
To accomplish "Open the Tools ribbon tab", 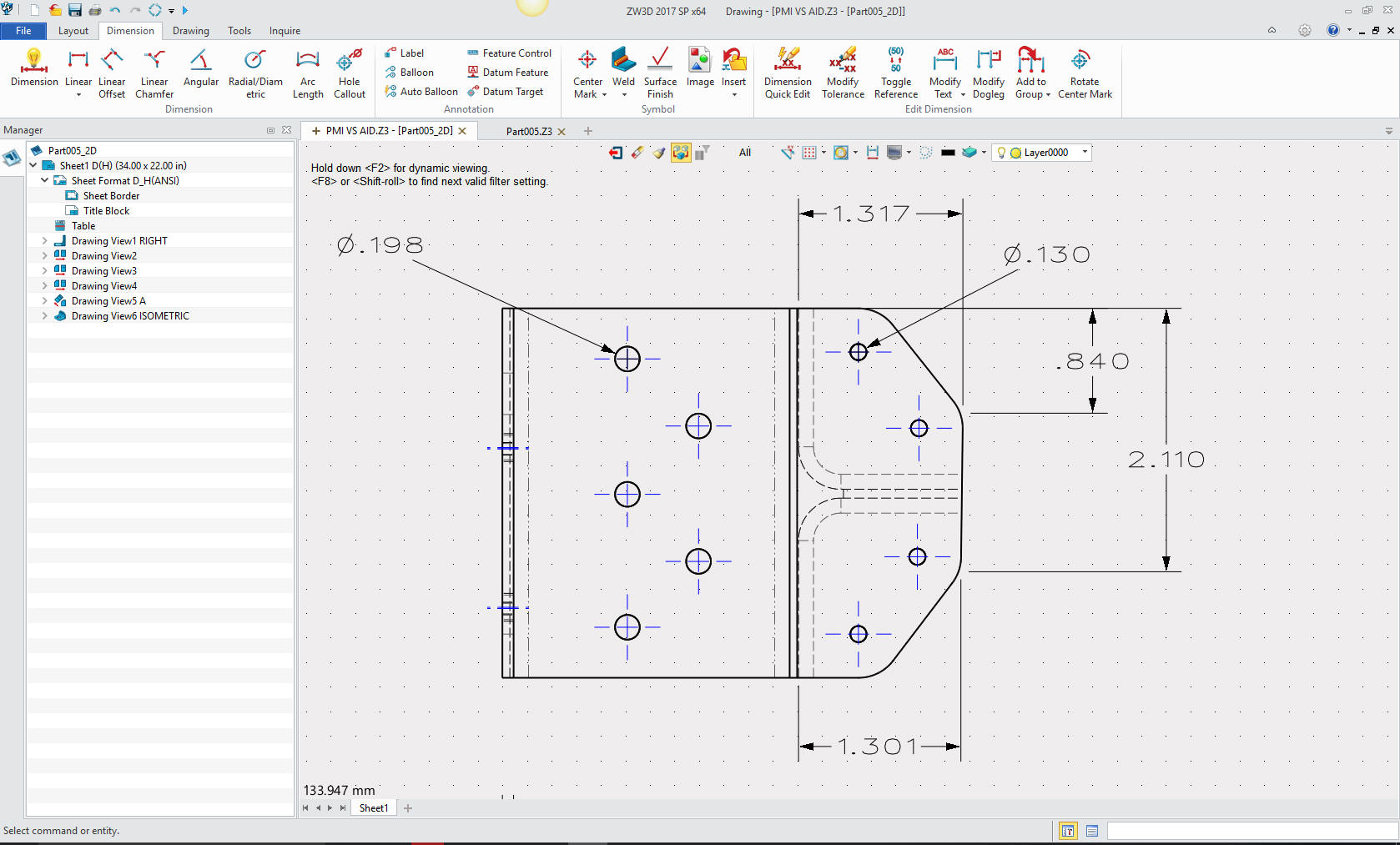I will 239,31.
